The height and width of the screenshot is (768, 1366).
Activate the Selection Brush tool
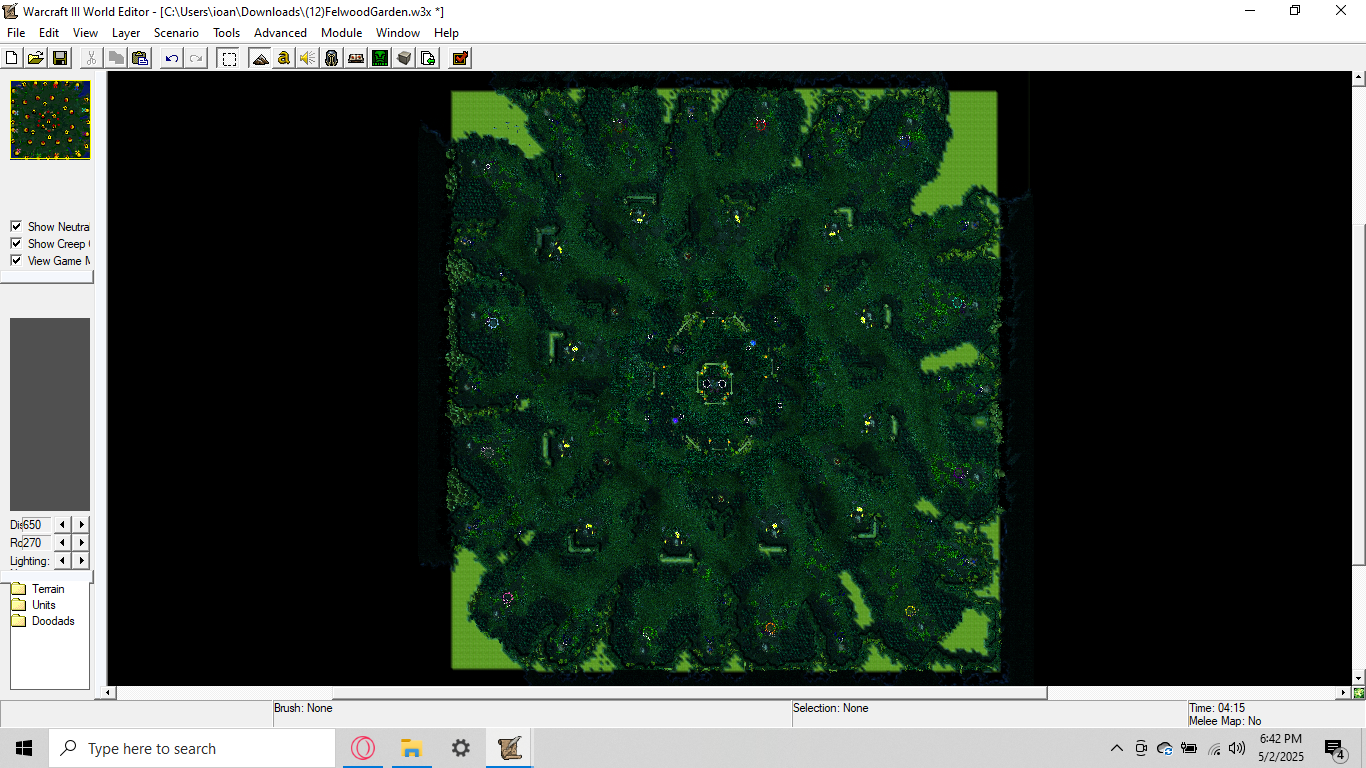[229, 58]
